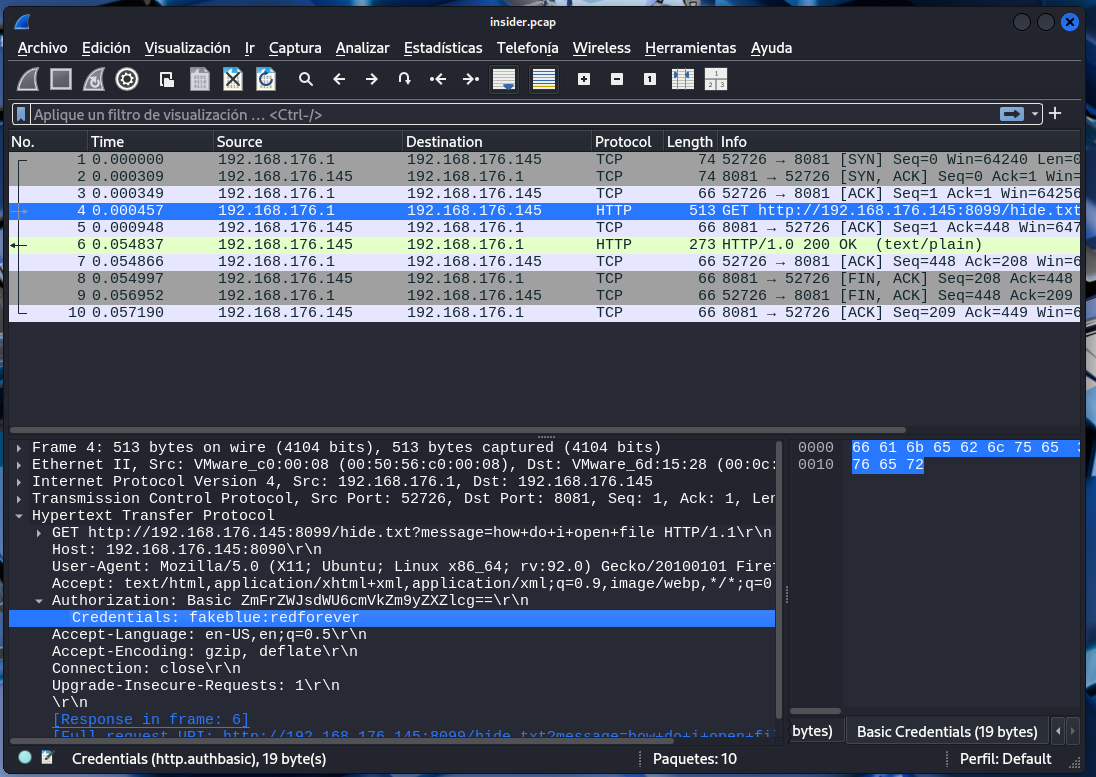Expand Transmission Control Protocol node

point(19,499)
